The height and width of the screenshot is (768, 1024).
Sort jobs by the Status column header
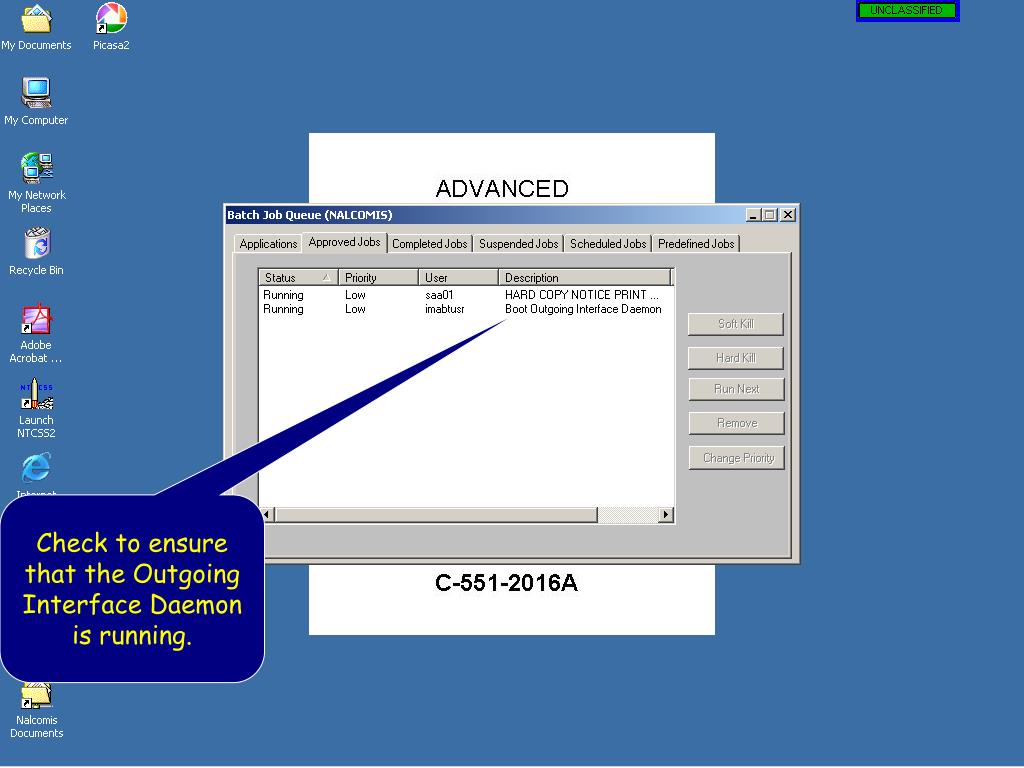tap(298, 278)
